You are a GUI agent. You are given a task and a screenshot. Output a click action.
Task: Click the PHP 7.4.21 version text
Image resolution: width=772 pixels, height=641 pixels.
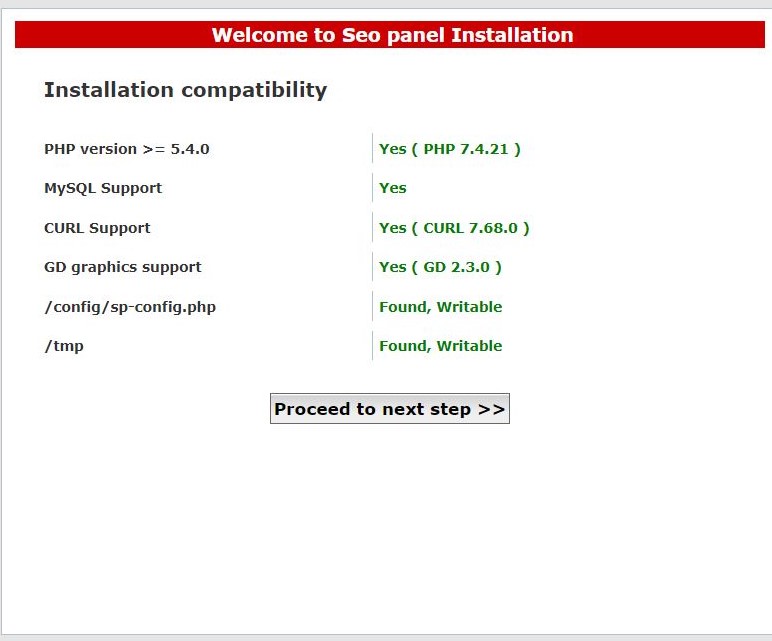click(466, 149)
